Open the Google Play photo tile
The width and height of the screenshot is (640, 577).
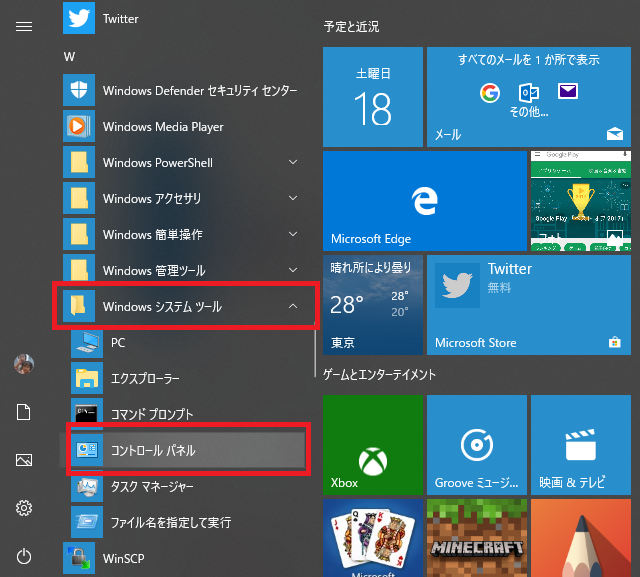pyautogui.click(x=581, y=201)
